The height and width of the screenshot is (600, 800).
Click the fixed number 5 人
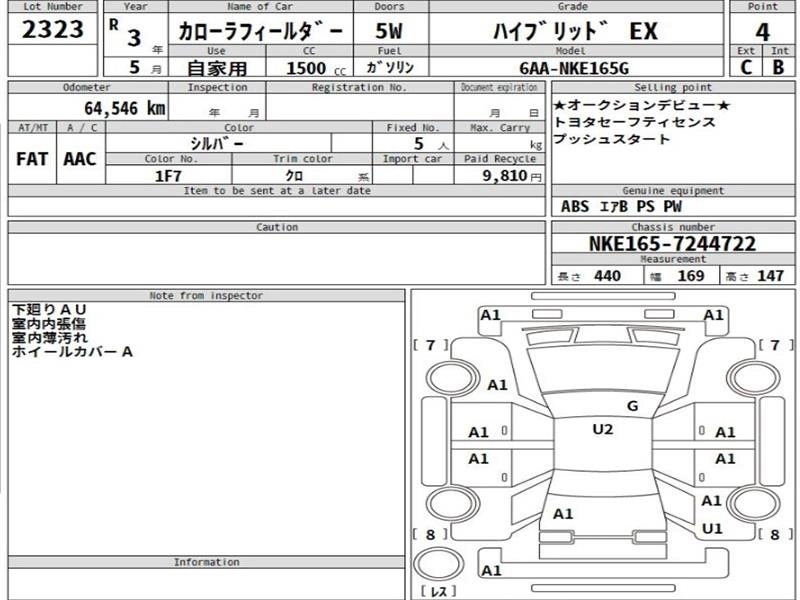pos(431,144)
